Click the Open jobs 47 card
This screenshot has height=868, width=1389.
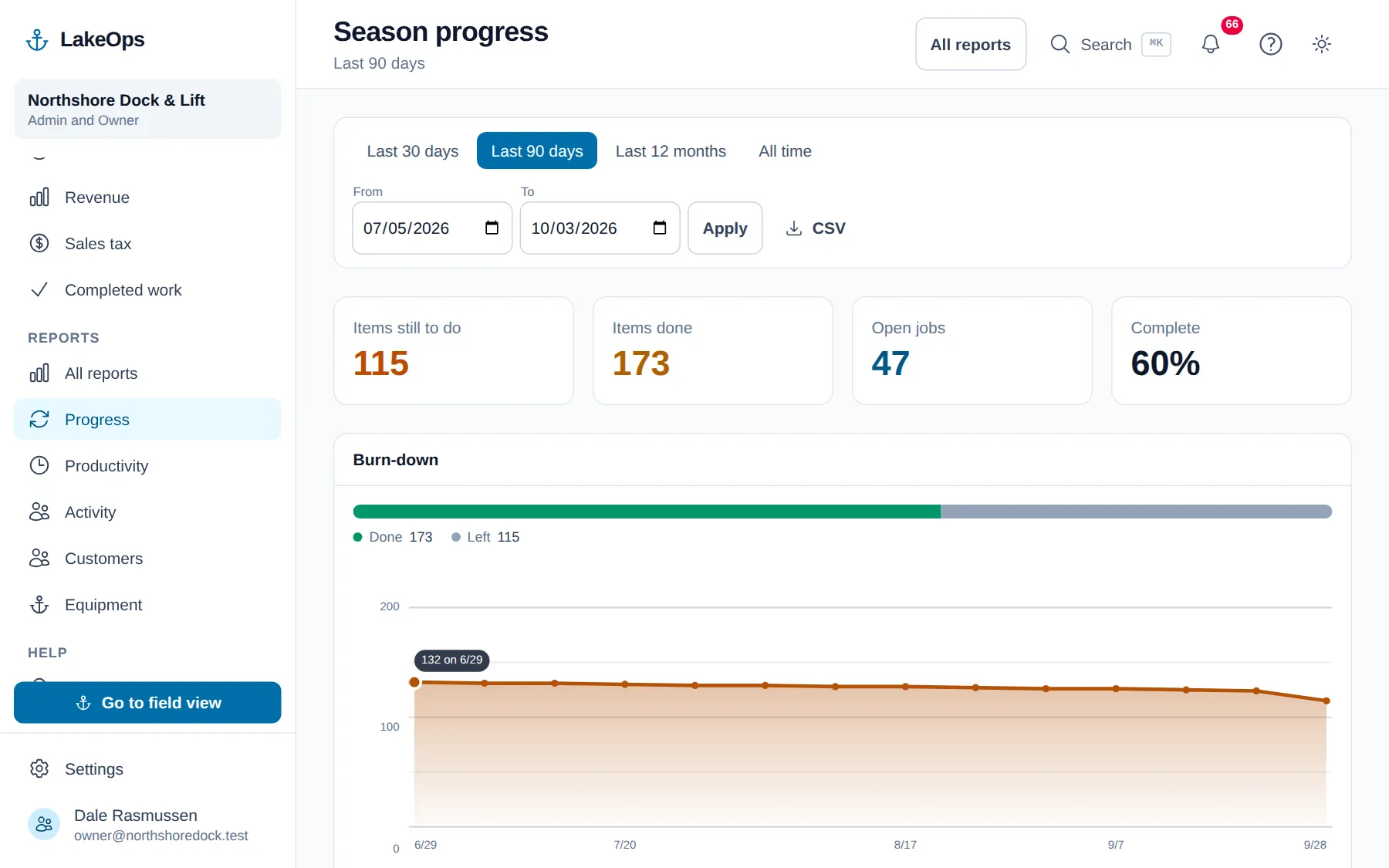(972, 351)
